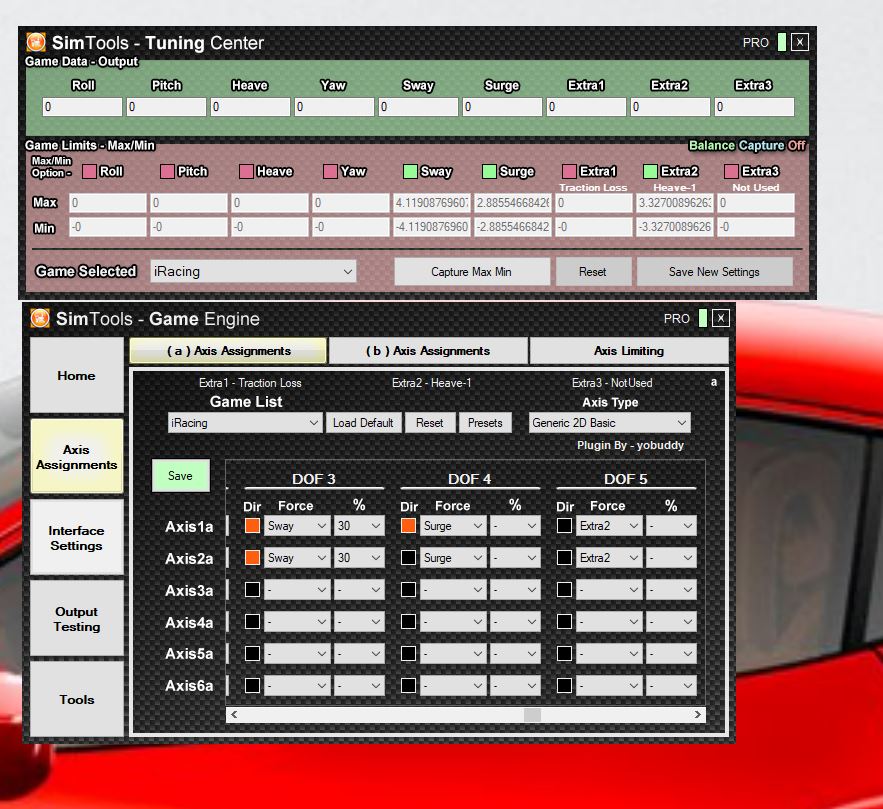
Task: Go to Home in the sidebar
Action: coord(77,376)
